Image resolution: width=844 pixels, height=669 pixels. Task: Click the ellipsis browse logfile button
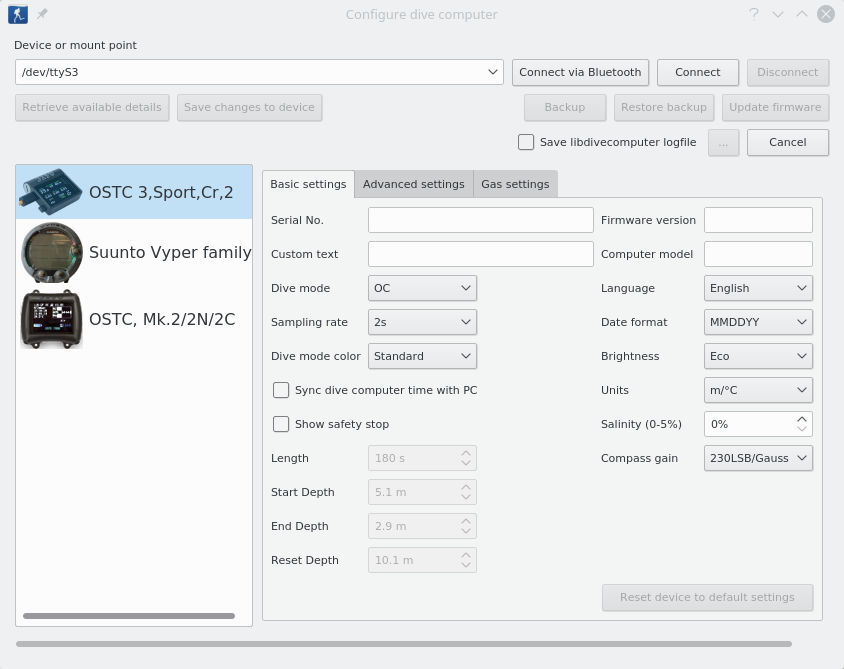tap(722, 142)
